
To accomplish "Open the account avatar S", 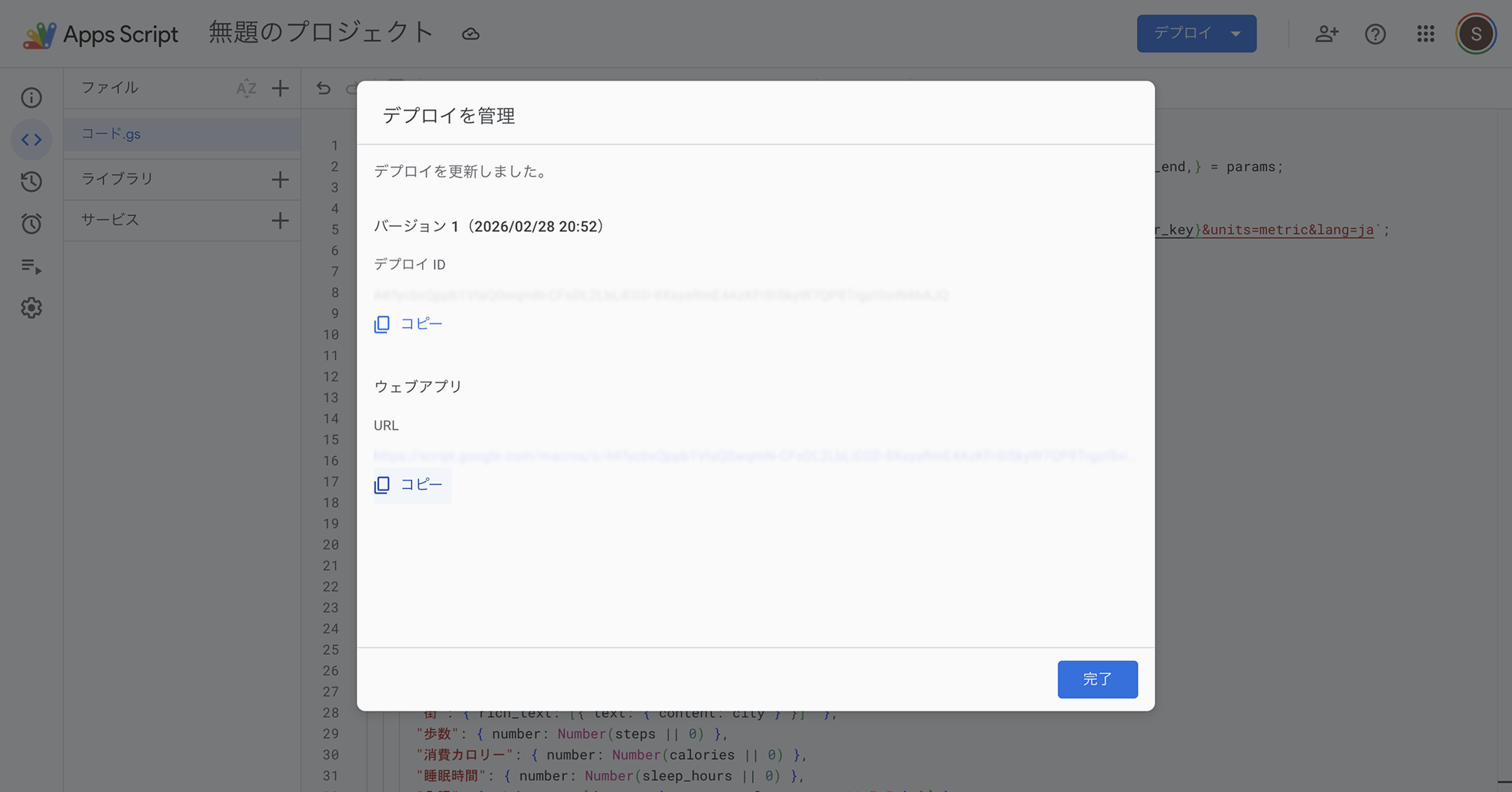I will pyautogui.click(x=1476, y=34).
